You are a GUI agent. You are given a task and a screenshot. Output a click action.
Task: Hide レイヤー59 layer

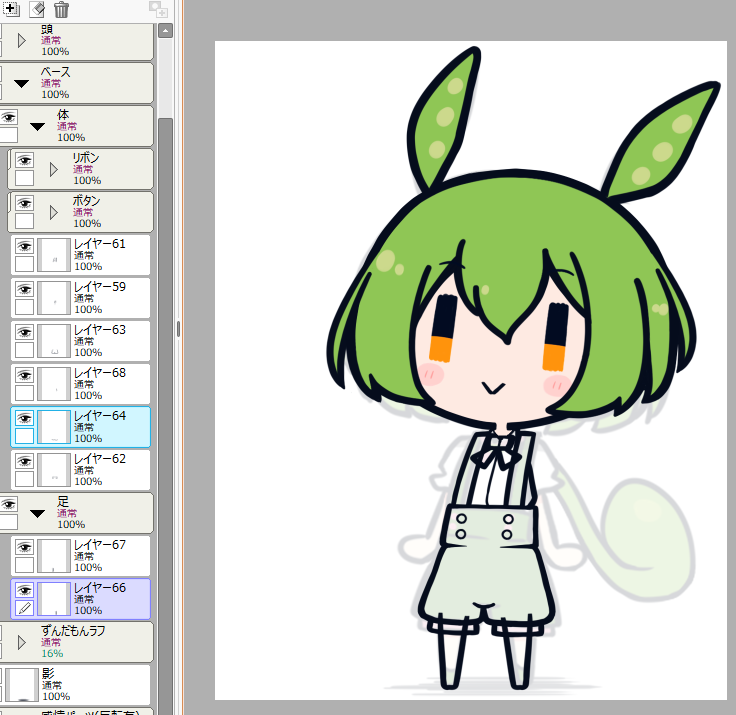pyautogui.click(x=24, y=289)
